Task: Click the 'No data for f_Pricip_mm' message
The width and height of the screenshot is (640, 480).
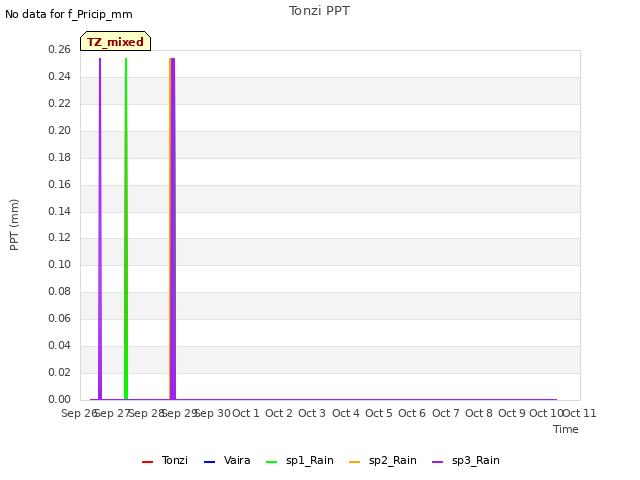Action: (x=69, y=14)
